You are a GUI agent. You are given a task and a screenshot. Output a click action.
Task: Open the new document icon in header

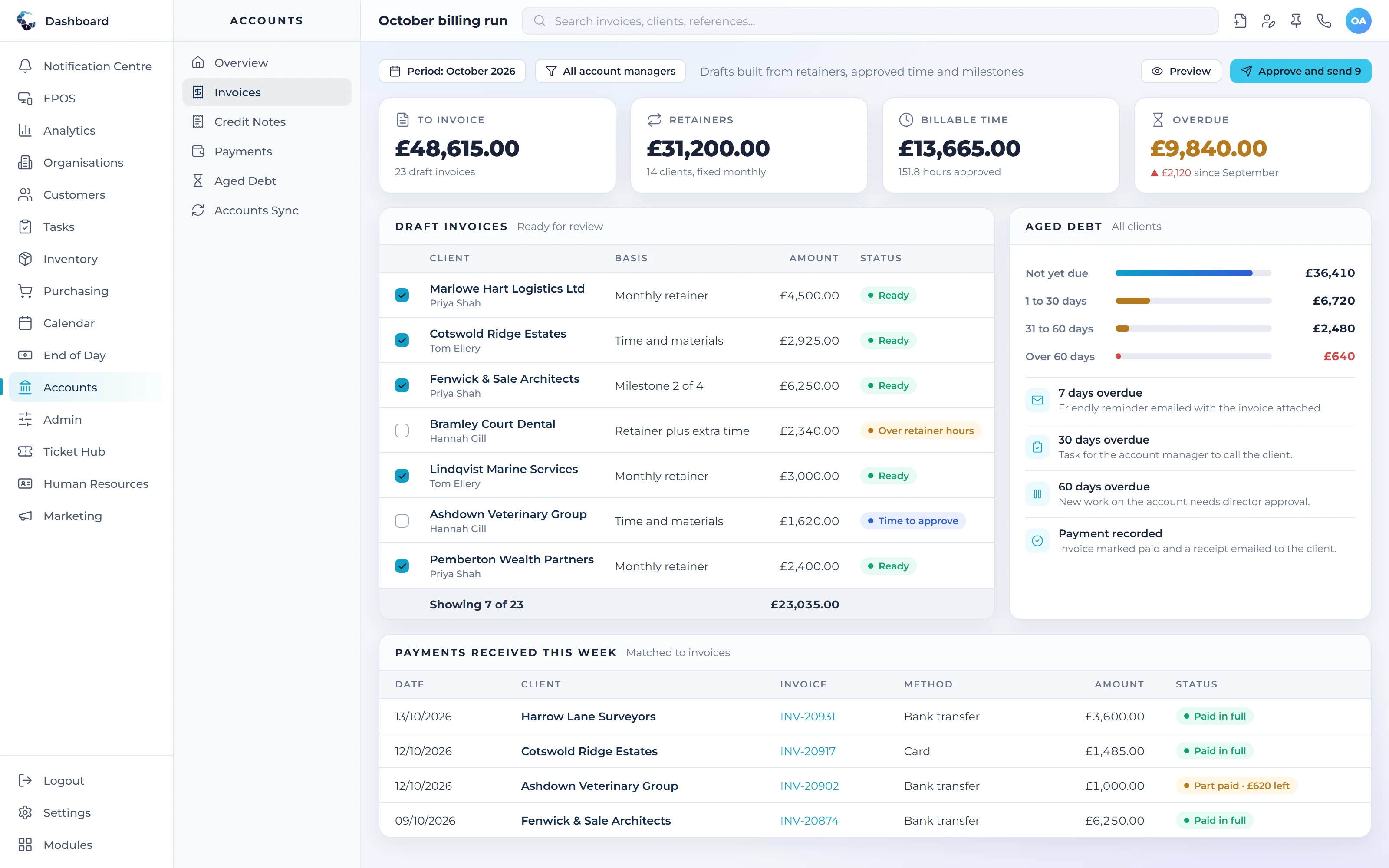pos(1240,21)
